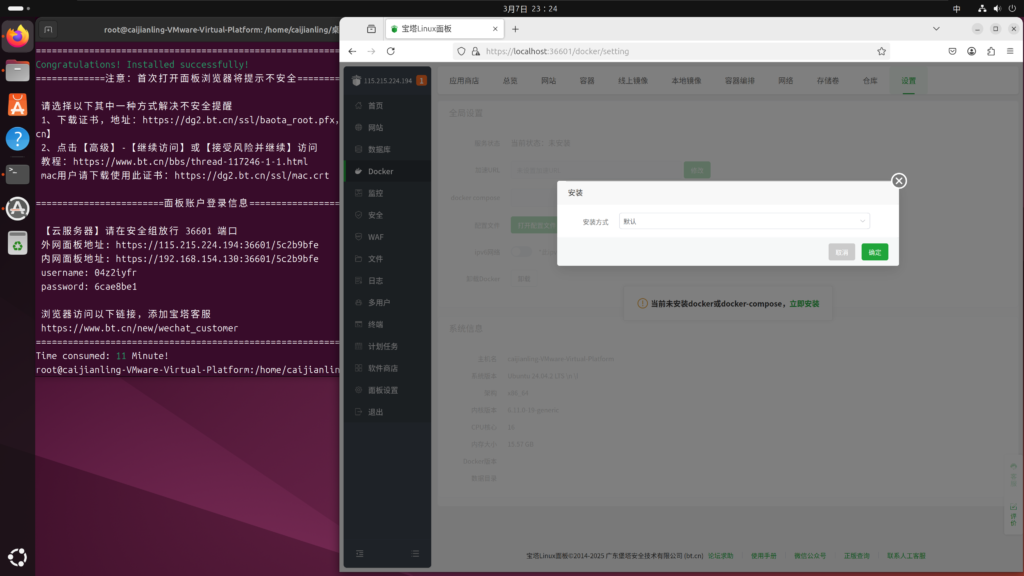Open the recent browsing (Firefox View) icon

click(371, 29)
